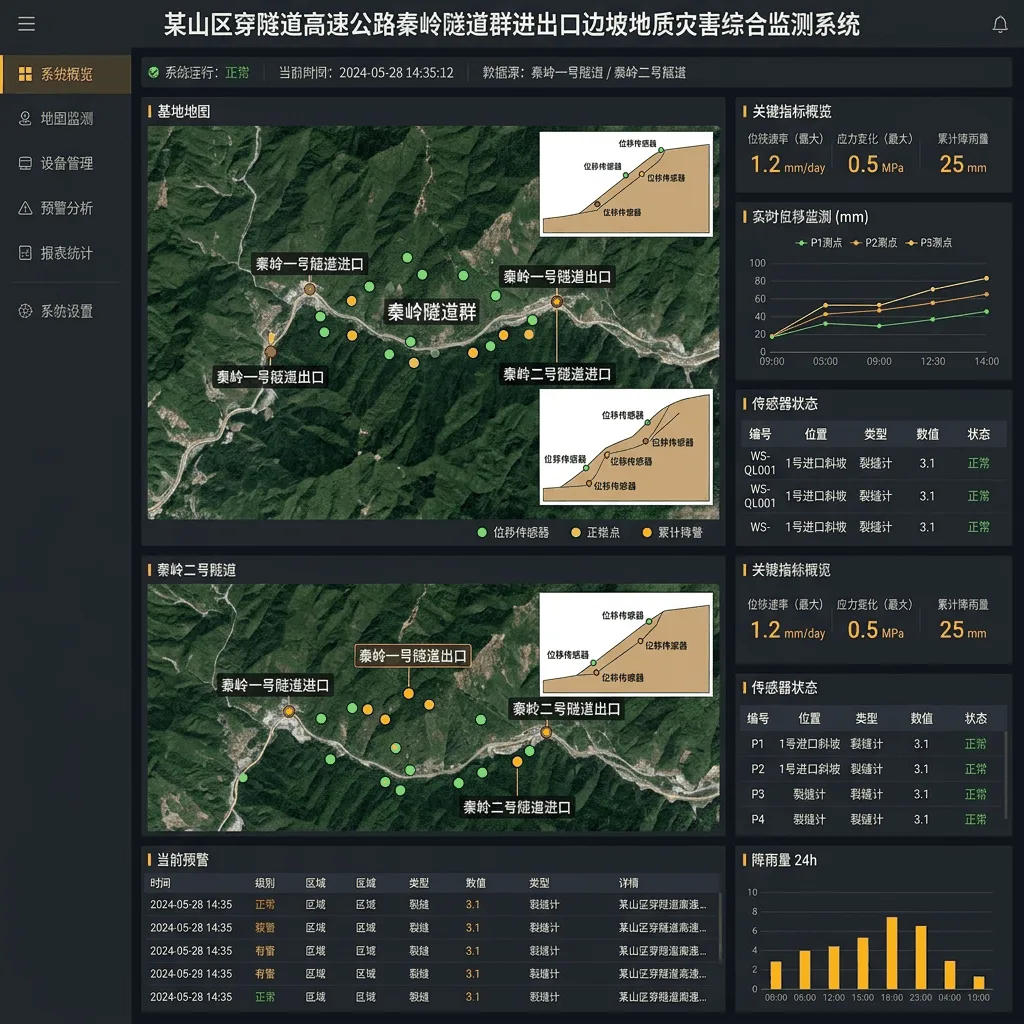The height and width of the screenshot is (1024, 1024).
Task: Select sensor row P3
Action: tap(871, 794)
